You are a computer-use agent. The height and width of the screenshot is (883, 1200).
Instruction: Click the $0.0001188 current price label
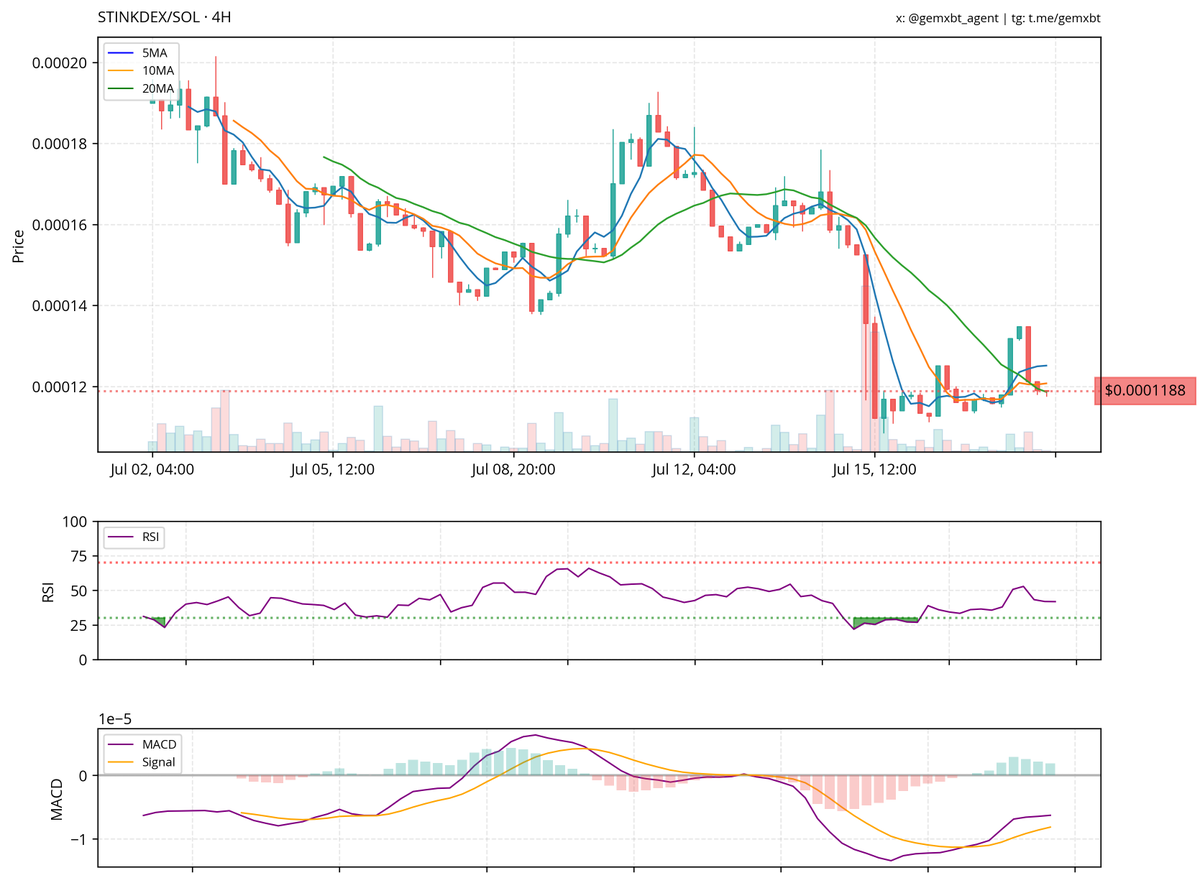[1145, 391]
